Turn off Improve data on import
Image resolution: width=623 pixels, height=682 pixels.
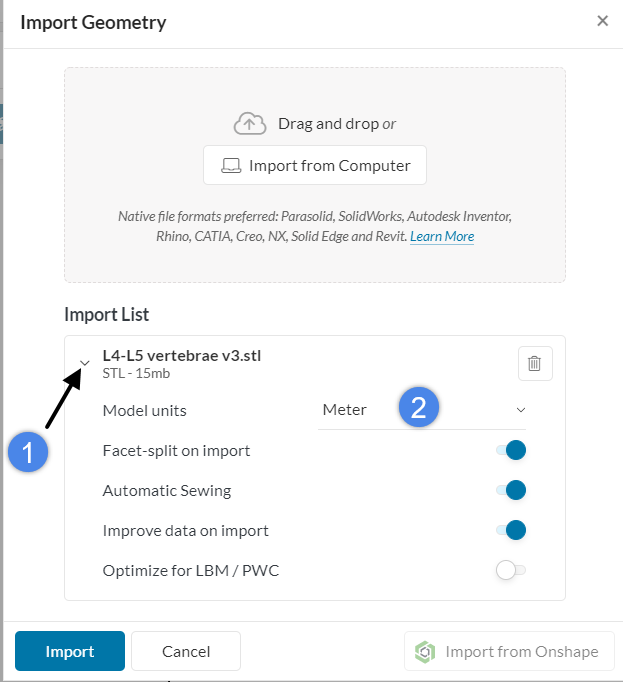point(511,530)
